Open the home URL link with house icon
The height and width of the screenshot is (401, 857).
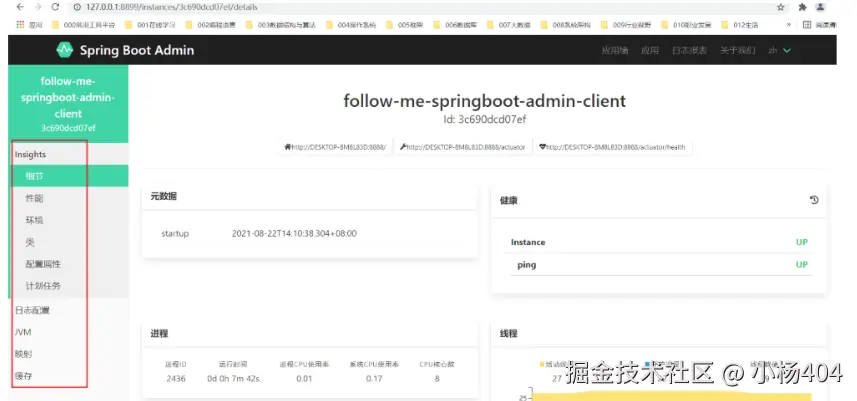coord(335,147)
